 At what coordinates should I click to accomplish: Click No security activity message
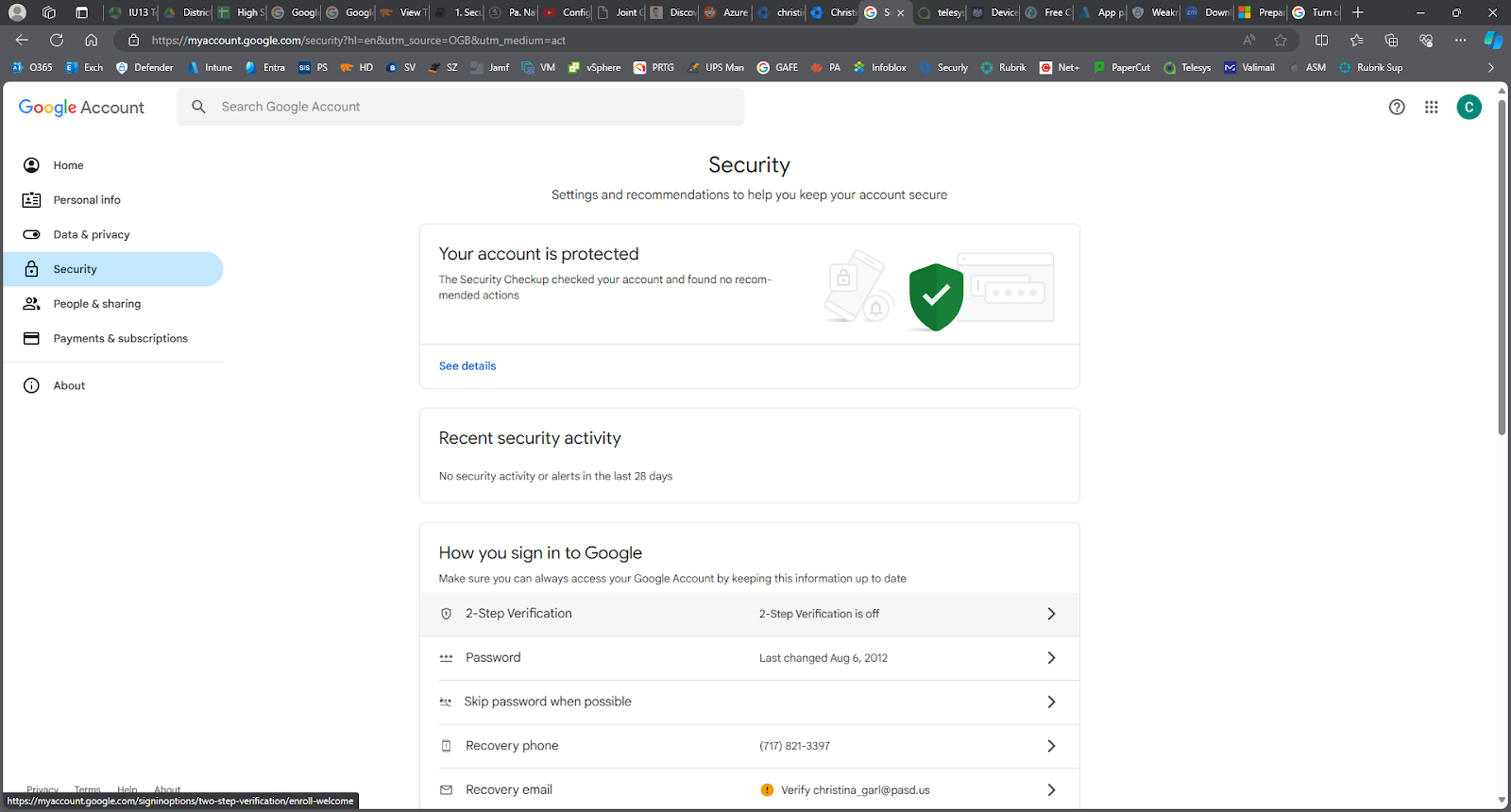555,477
